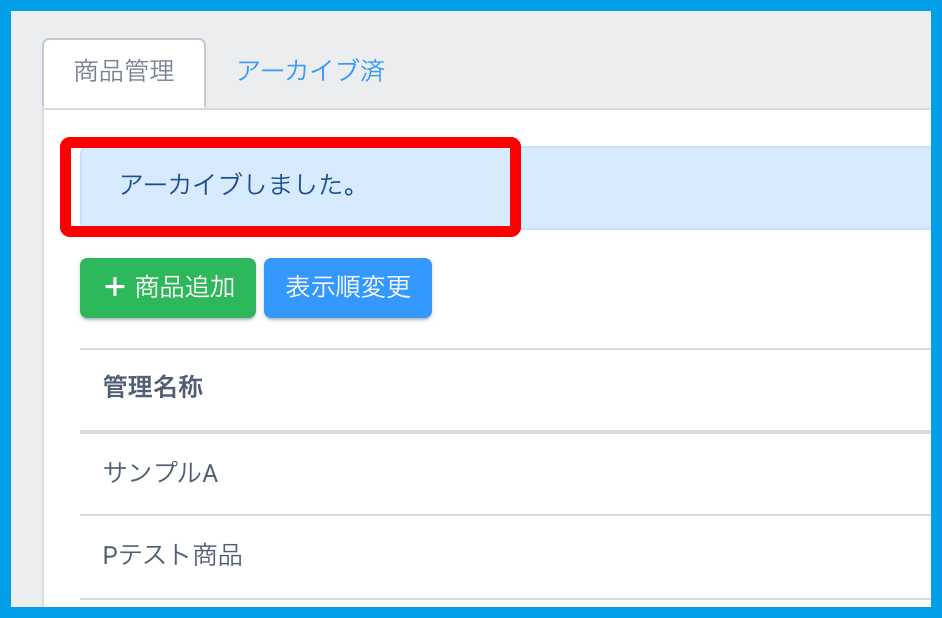Click the red highlight frame's top border
Image resolution: width=942 pixels, height=618 pixels.
click(290, 143)
